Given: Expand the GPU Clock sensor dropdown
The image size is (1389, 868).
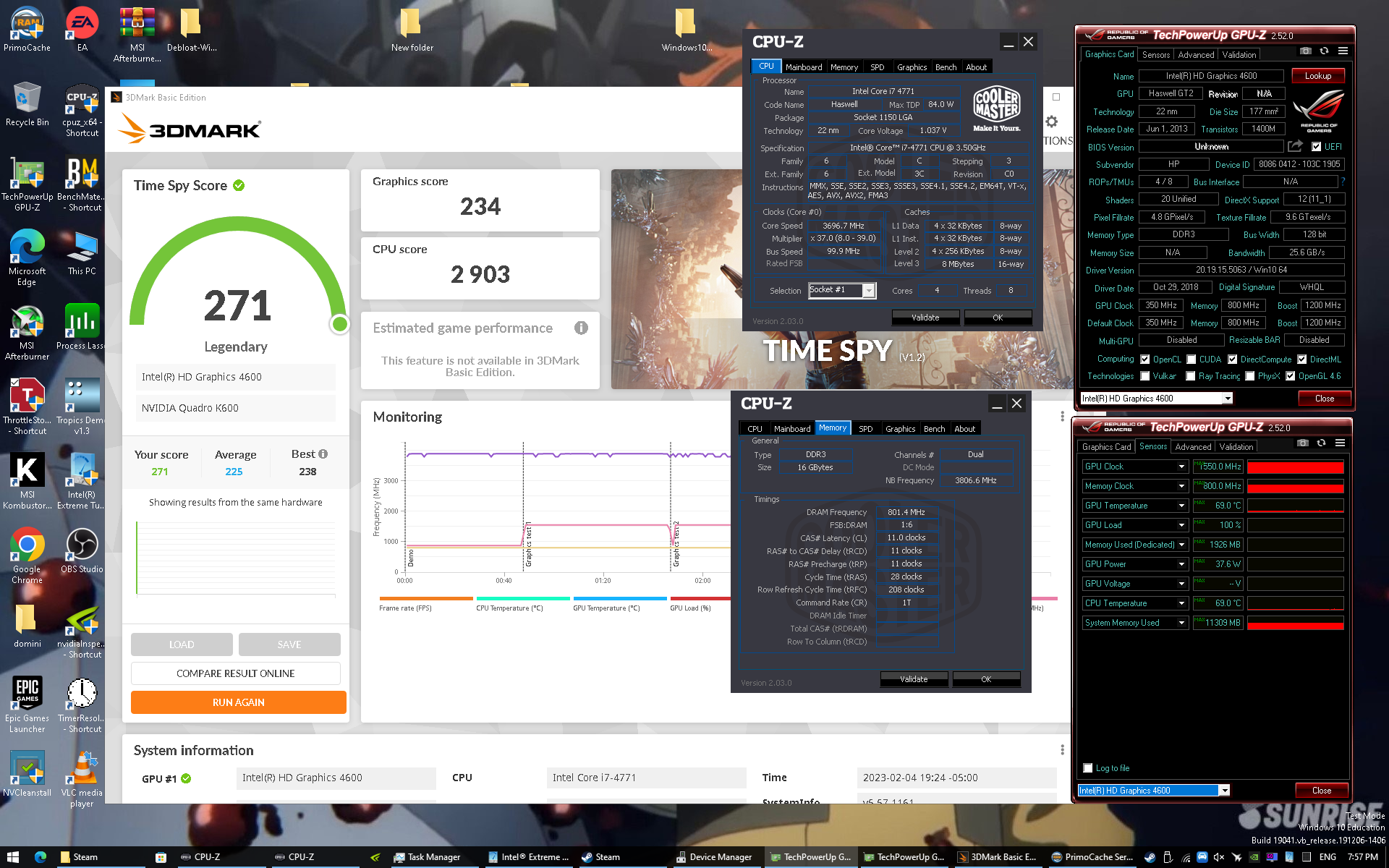Looking at the screenshot, I should tap(1182, 467).
